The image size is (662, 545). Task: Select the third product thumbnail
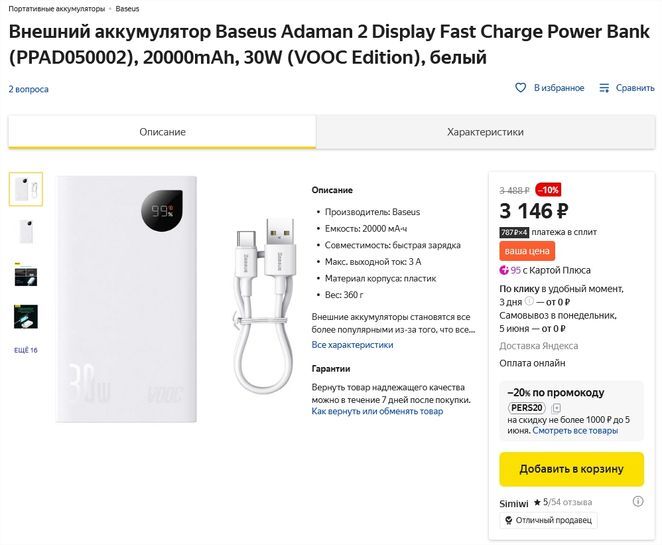26,273
